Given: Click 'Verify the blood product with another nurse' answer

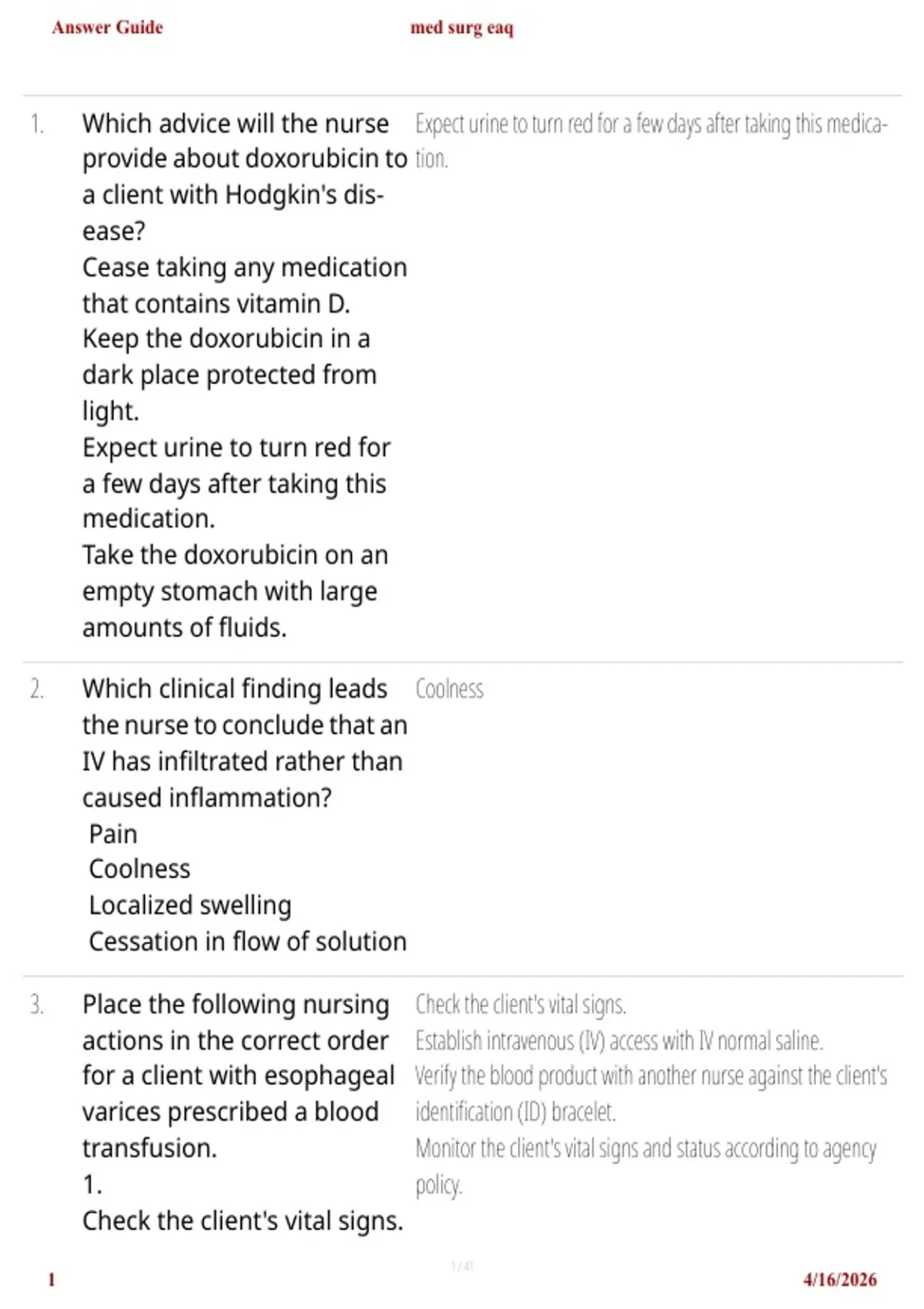Looking at the screenshot, I should point(651,1093).
